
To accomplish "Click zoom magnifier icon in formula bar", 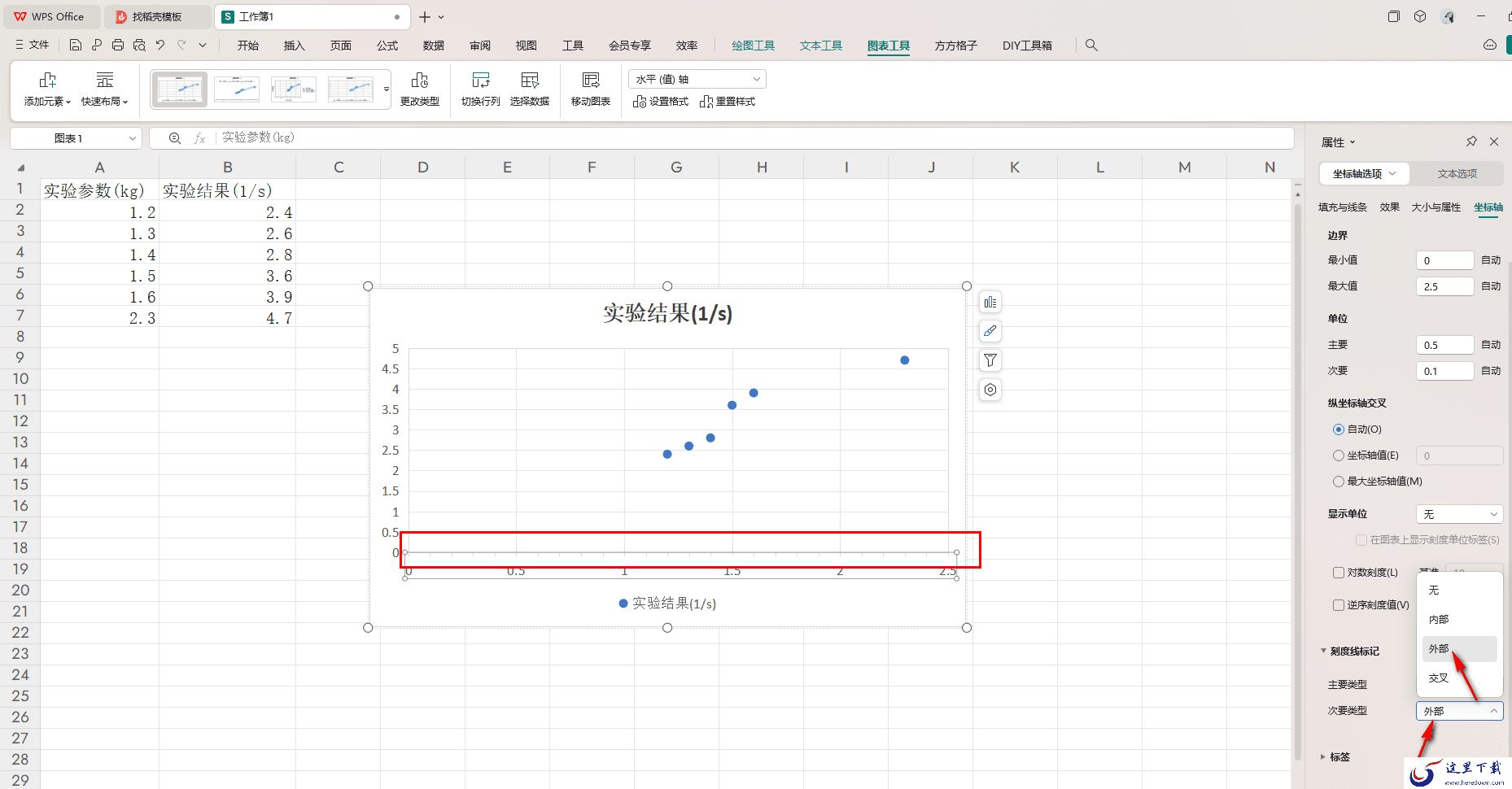I will point(175,138).
